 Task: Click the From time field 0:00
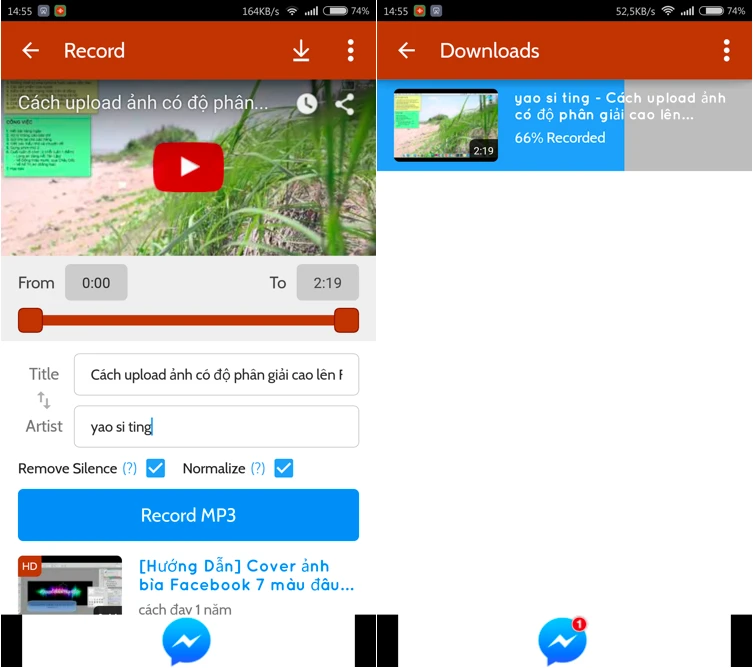pos(96,283)
